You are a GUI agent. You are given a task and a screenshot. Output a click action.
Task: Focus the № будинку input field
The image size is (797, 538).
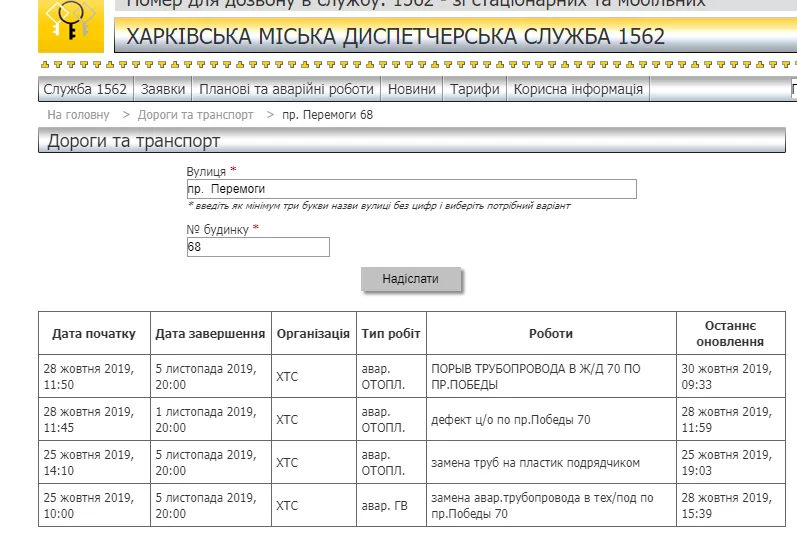coord(258,247)
